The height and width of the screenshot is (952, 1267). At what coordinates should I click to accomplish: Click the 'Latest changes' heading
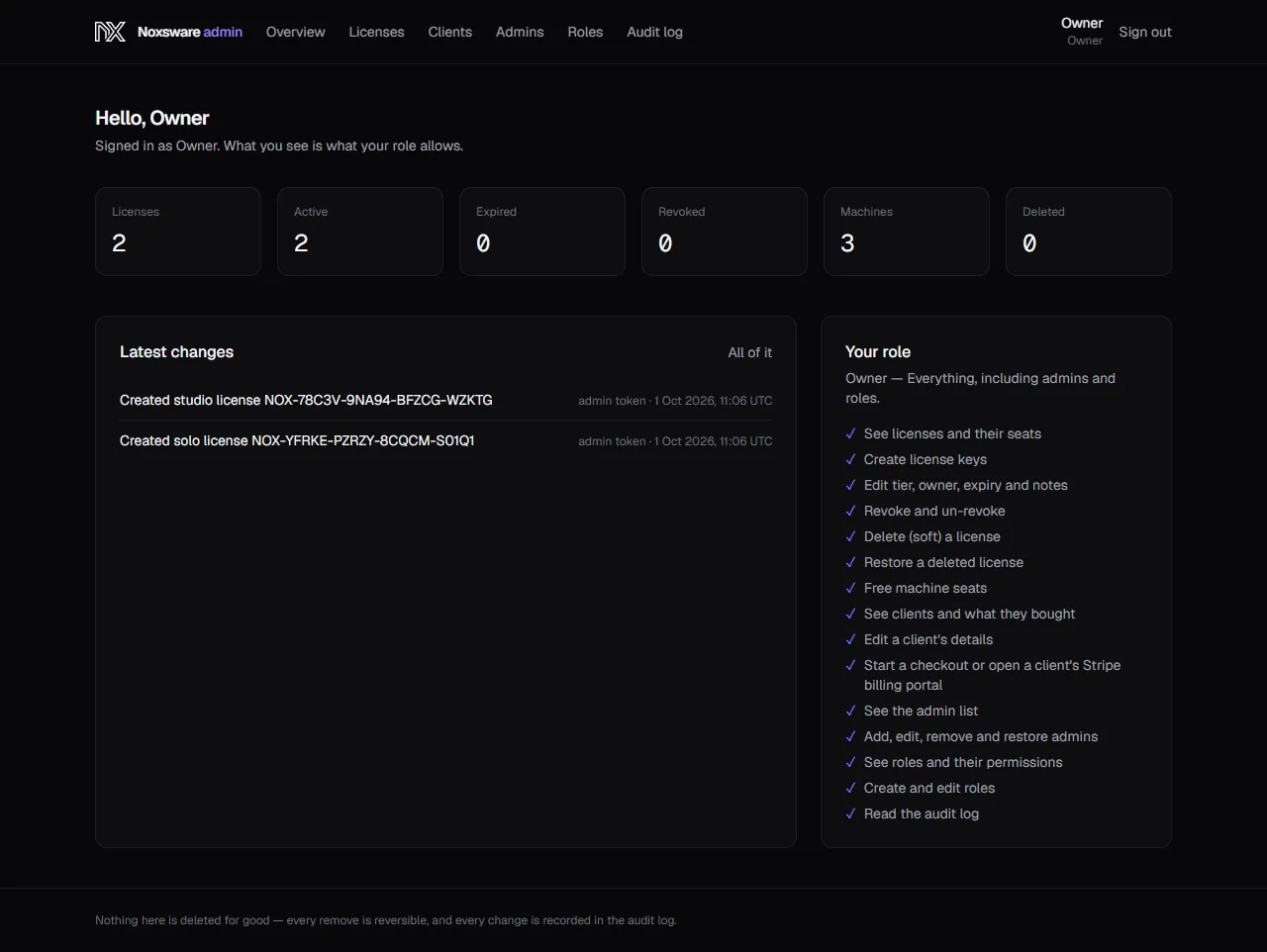[x=176, y=351]
